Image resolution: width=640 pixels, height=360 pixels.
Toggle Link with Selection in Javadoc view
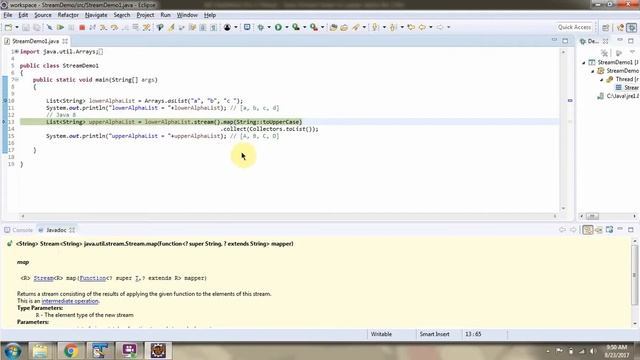[x=587, y=230]
